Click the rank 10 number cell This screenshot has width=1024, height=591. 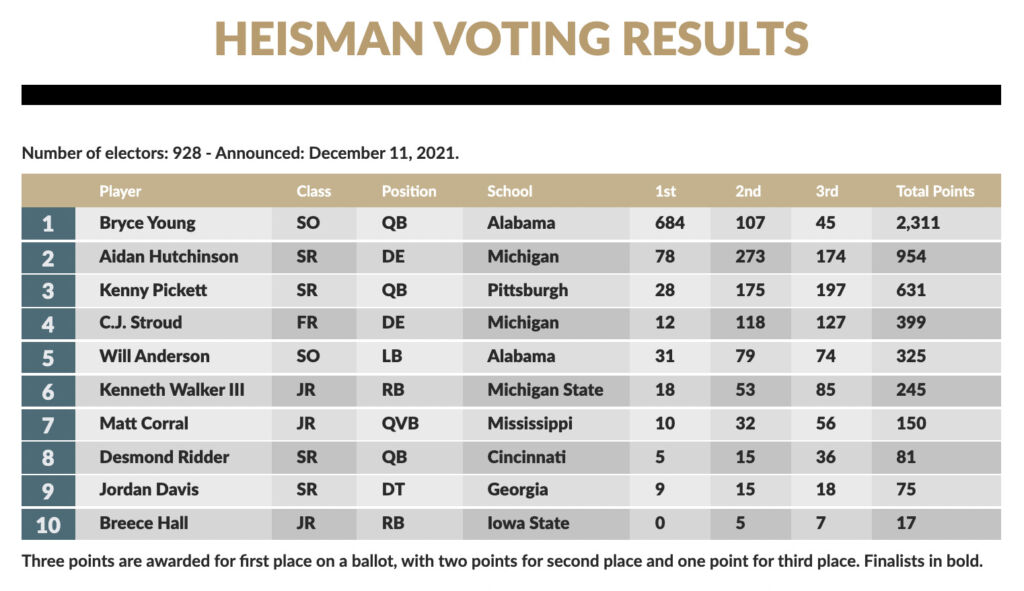coord(47,524)
